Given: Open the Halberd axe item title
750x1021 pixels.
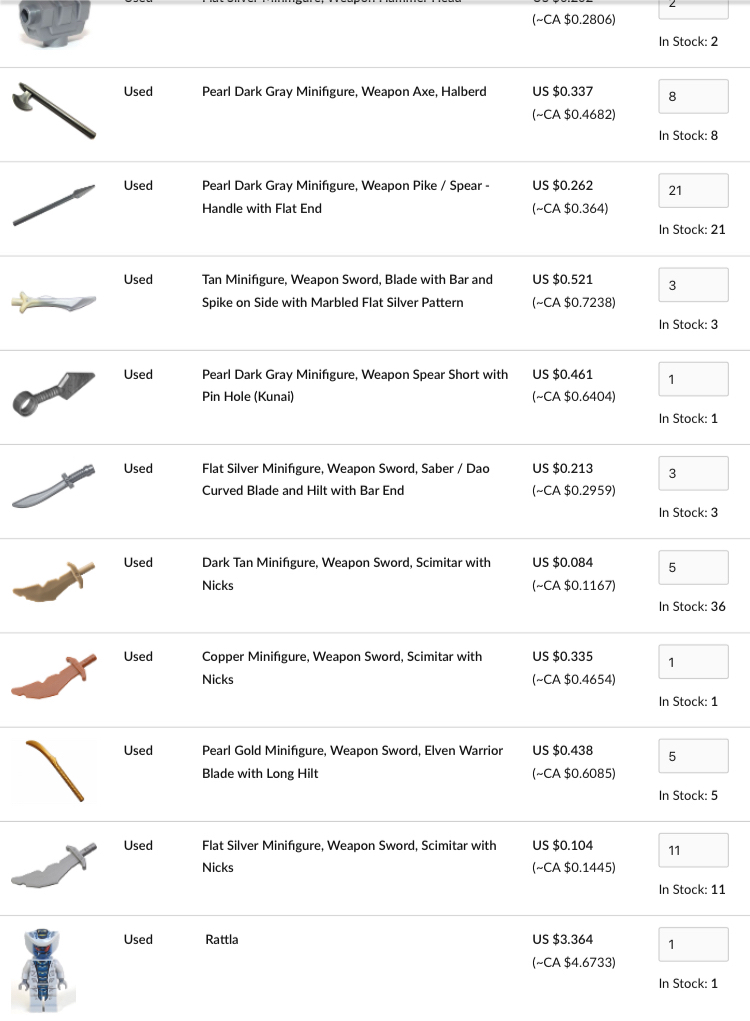Looking at the screenshot, I should pyautogui.click(x=344, y=91).
